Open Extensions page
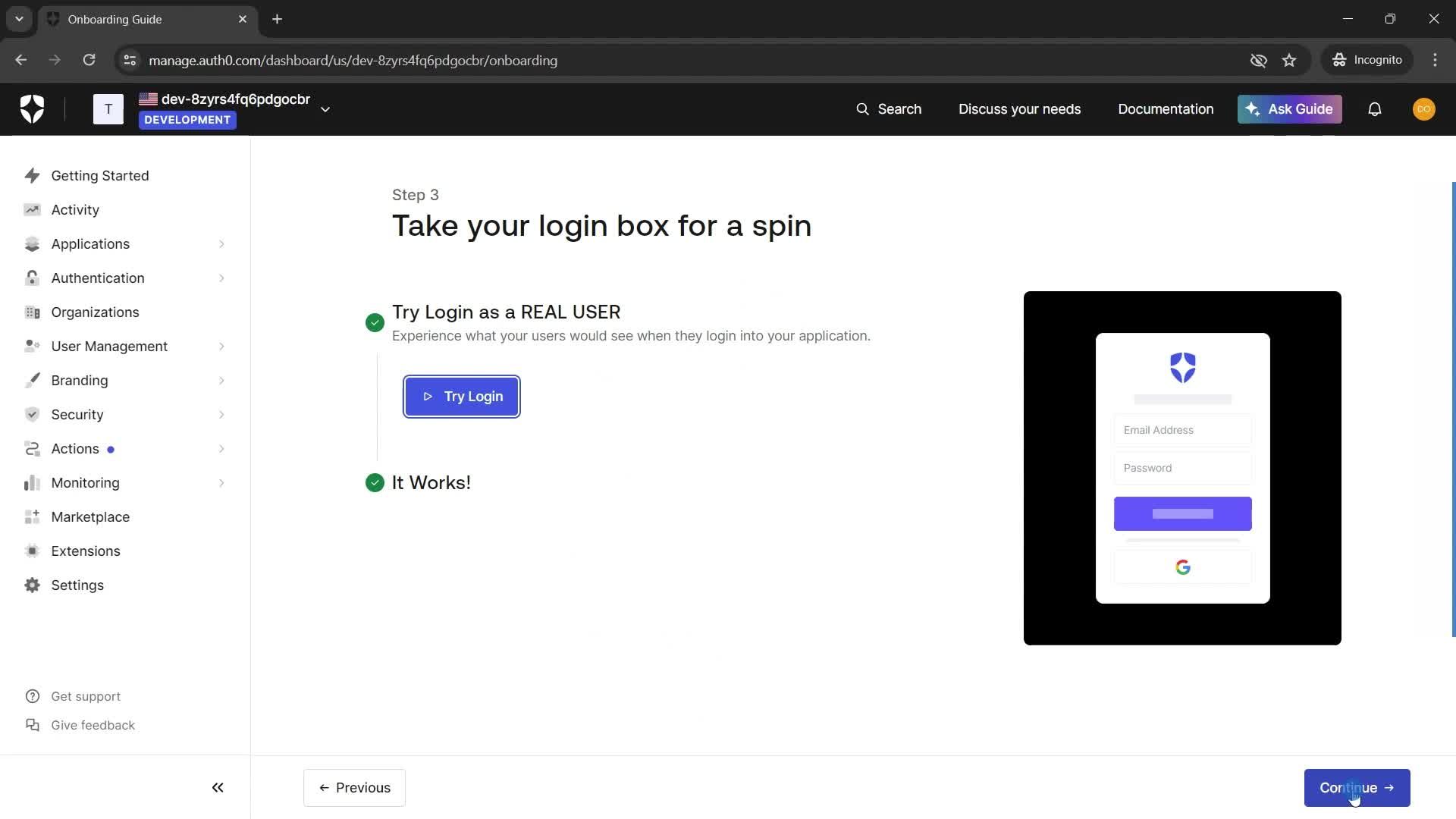This screenshot has width=1456, height=819. [86, 551]
